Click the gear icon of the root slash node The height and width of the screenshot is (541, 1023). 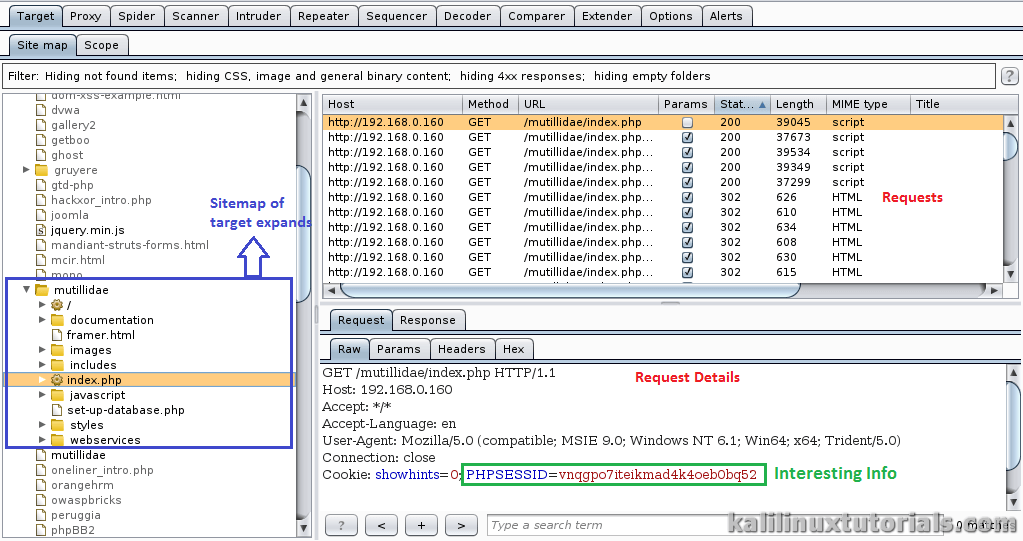pos(57,305)
